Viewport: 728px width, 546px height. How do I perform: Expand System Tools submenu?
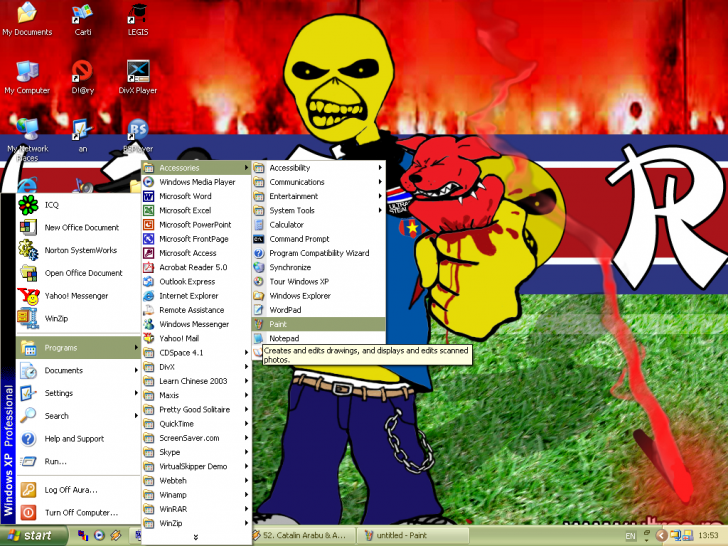[x=318, y=210]
